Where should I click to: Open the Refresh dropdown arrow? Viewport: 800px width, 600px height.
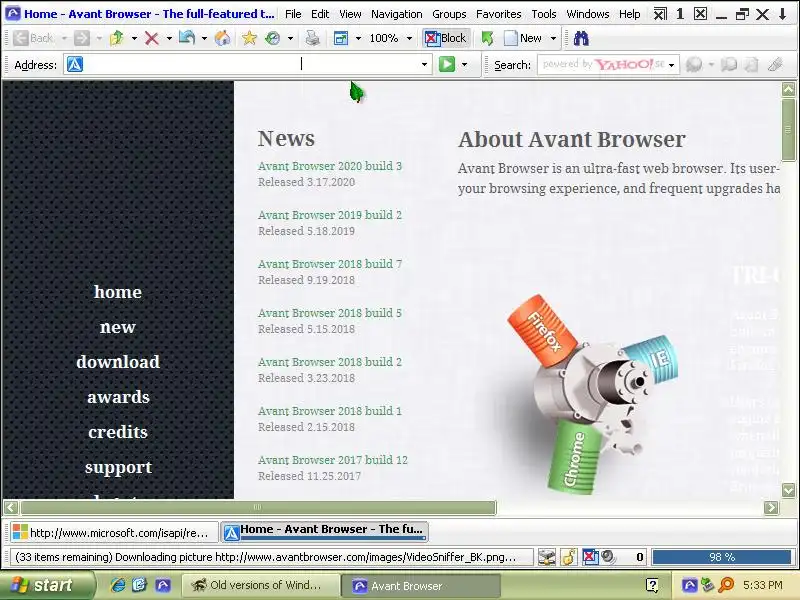click(204, 38)
